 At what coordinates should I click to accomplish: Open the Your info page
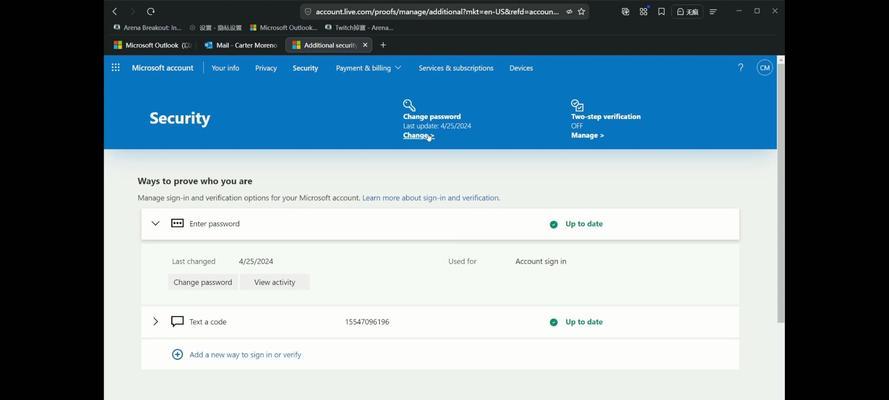tap(225, 68)
